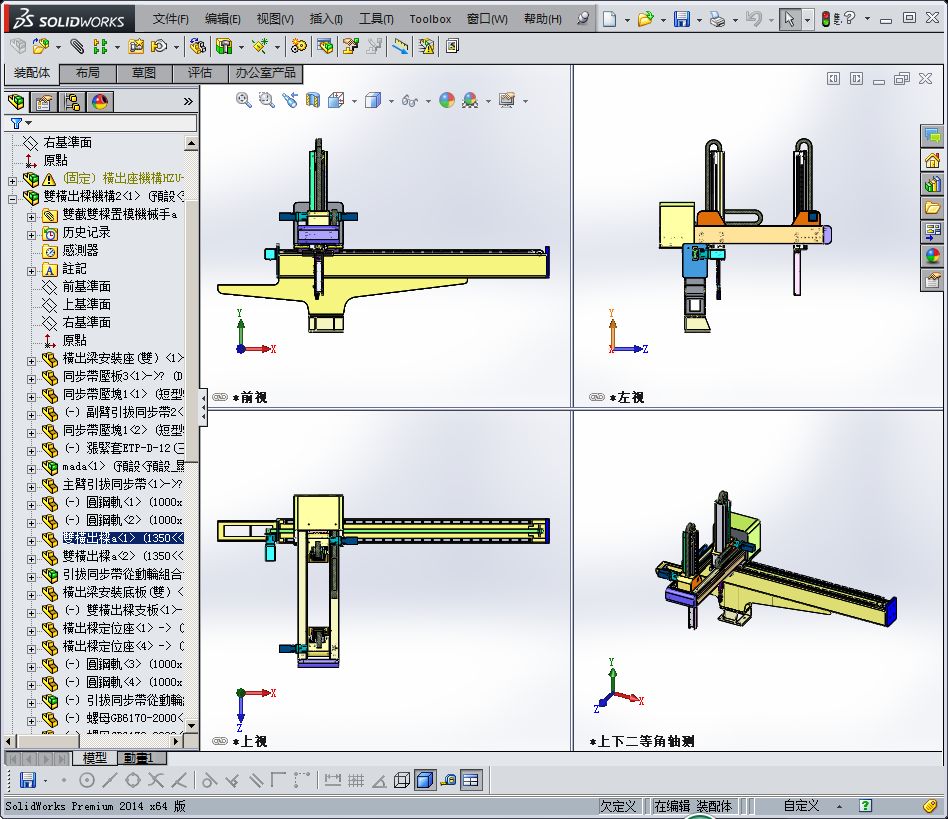948x819 pixels.
Task: Toggle midpoint snap
Action: (109, 780)
